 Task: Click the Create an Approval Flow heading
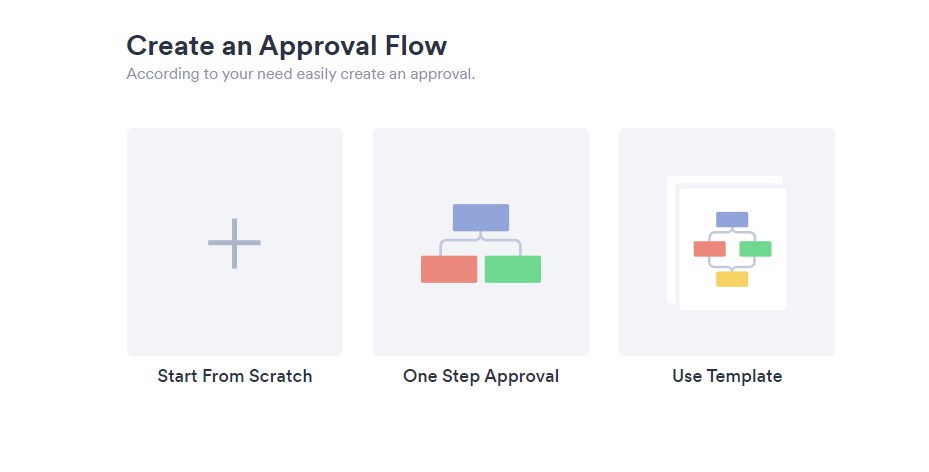click(287, 46)
